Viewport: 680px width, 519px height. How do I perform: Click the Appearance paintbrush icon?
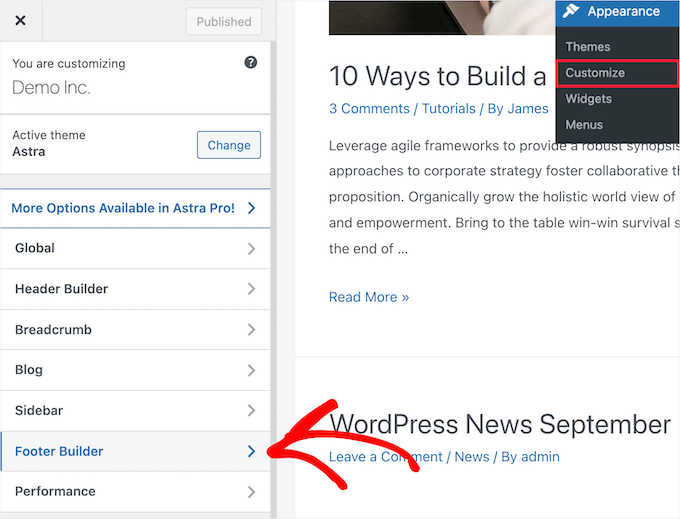[x=570, y=12]
